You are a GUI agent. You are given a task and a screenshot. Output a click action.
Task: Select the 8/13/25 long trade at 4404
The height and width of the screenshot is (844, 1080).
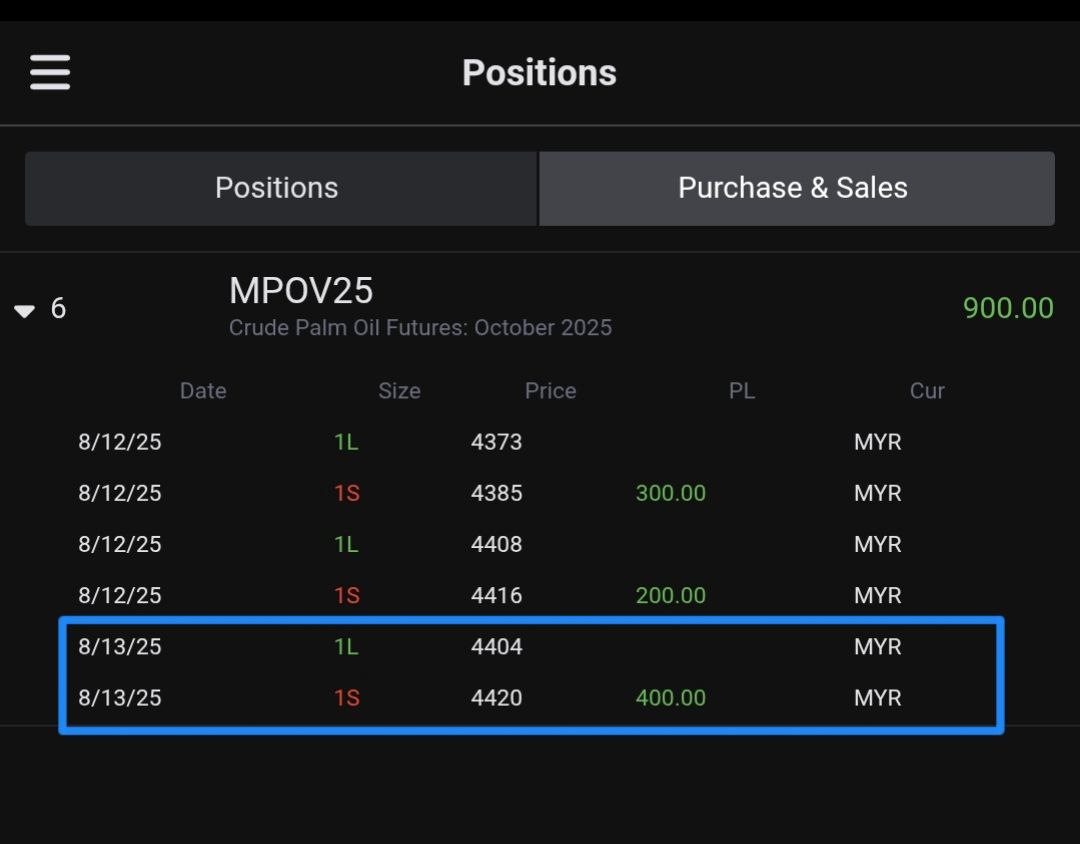point(496,647)
